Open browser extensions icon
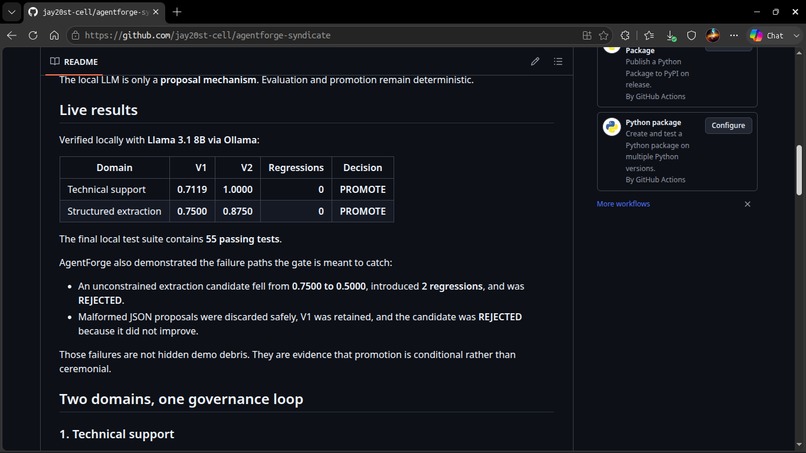Viewport: 806px width, 453px height. 625,35
